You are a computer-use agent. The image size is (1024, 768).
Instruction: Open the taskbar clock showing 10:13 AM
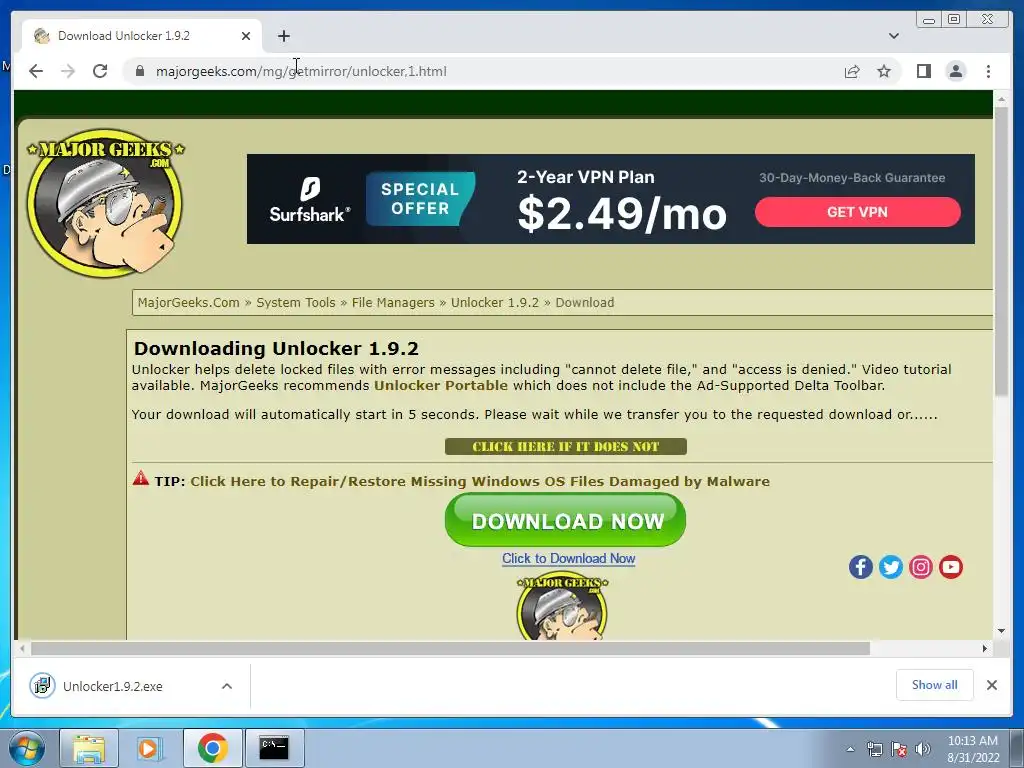[x=973, y=749]
